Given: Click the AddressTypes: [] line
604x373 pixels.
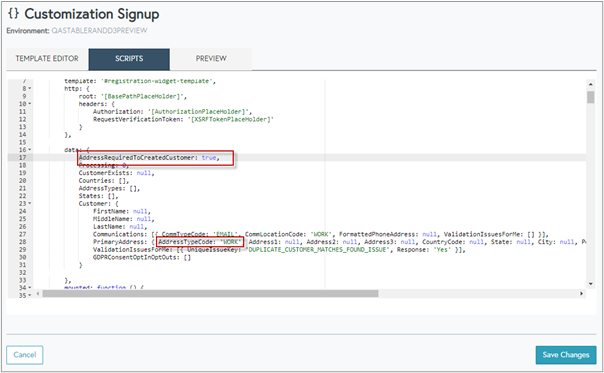Looking at the screenshot, I should coord(109,188).
